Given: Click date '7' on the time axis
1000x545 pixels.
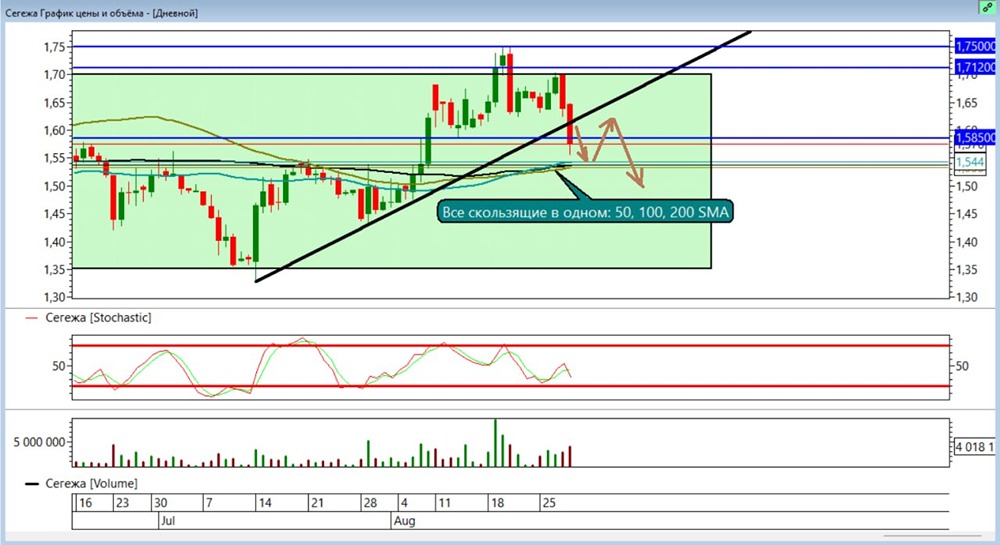Looking at the screenshot, I should click(x=209, y=503).
